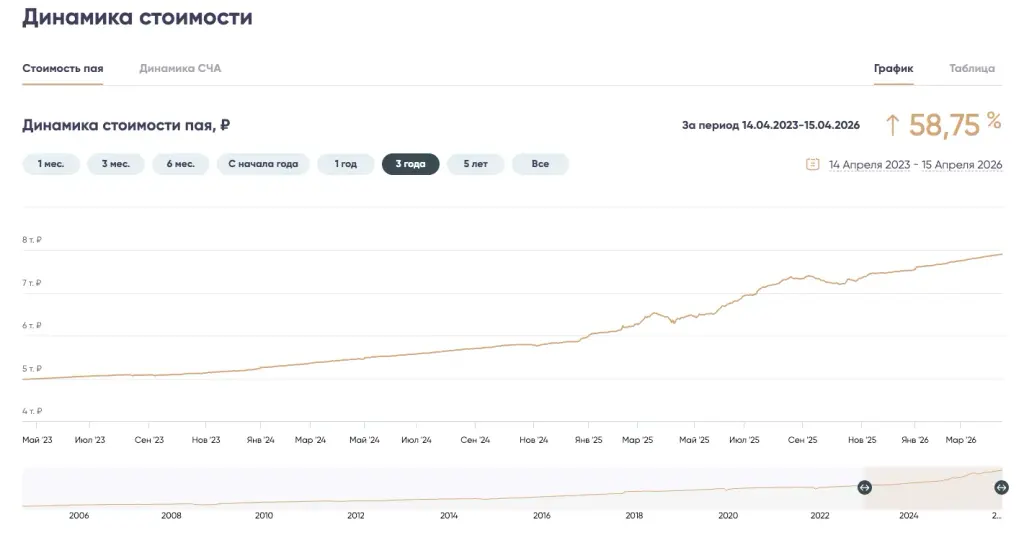Select С начала года period
This screenshot has width=1024, height=535.
pos(263,164)
